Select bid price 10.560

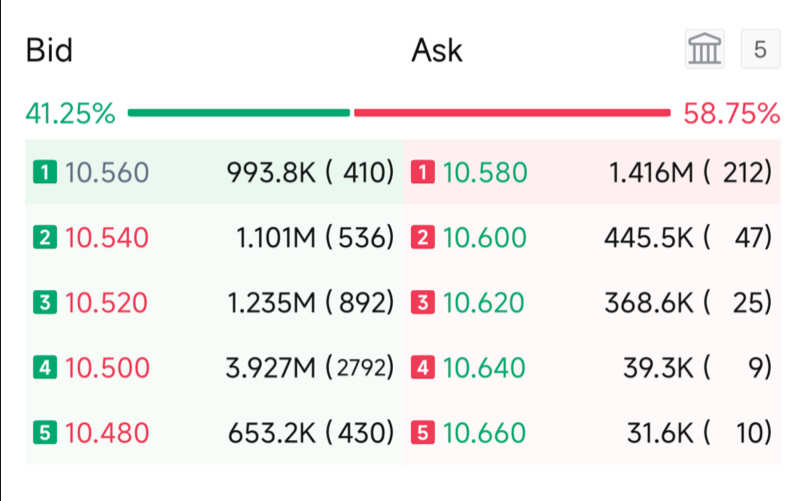107,172
